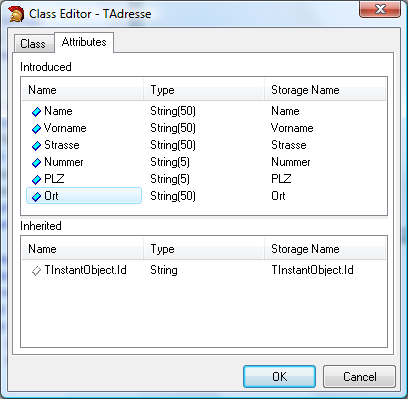Click Name column header in Inherited list
Image resolution: width=408 pixels, height=399 pixels.
click(83, 249)
